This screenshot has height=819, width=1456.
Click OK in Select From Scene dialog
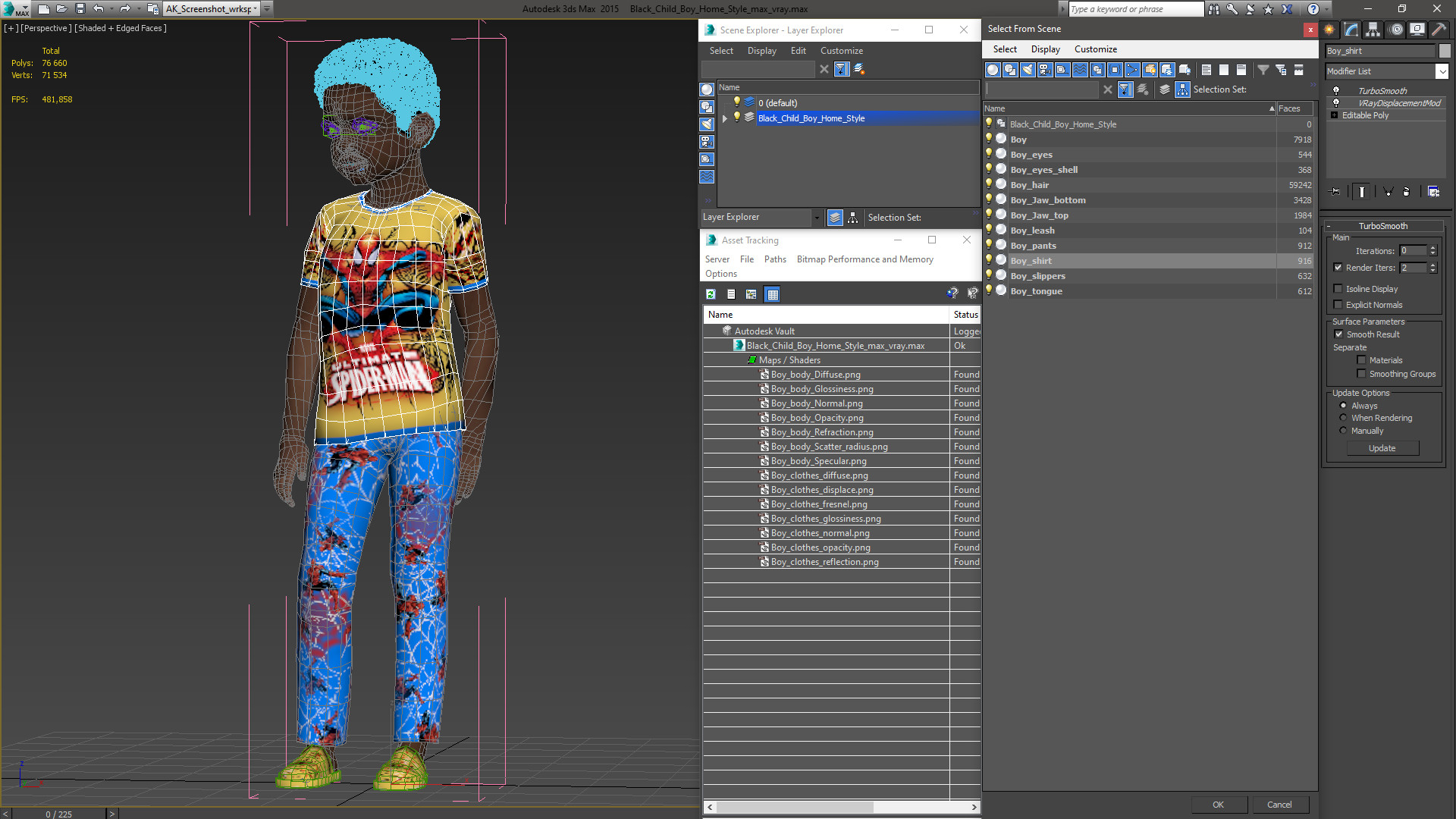[1218, 805]
